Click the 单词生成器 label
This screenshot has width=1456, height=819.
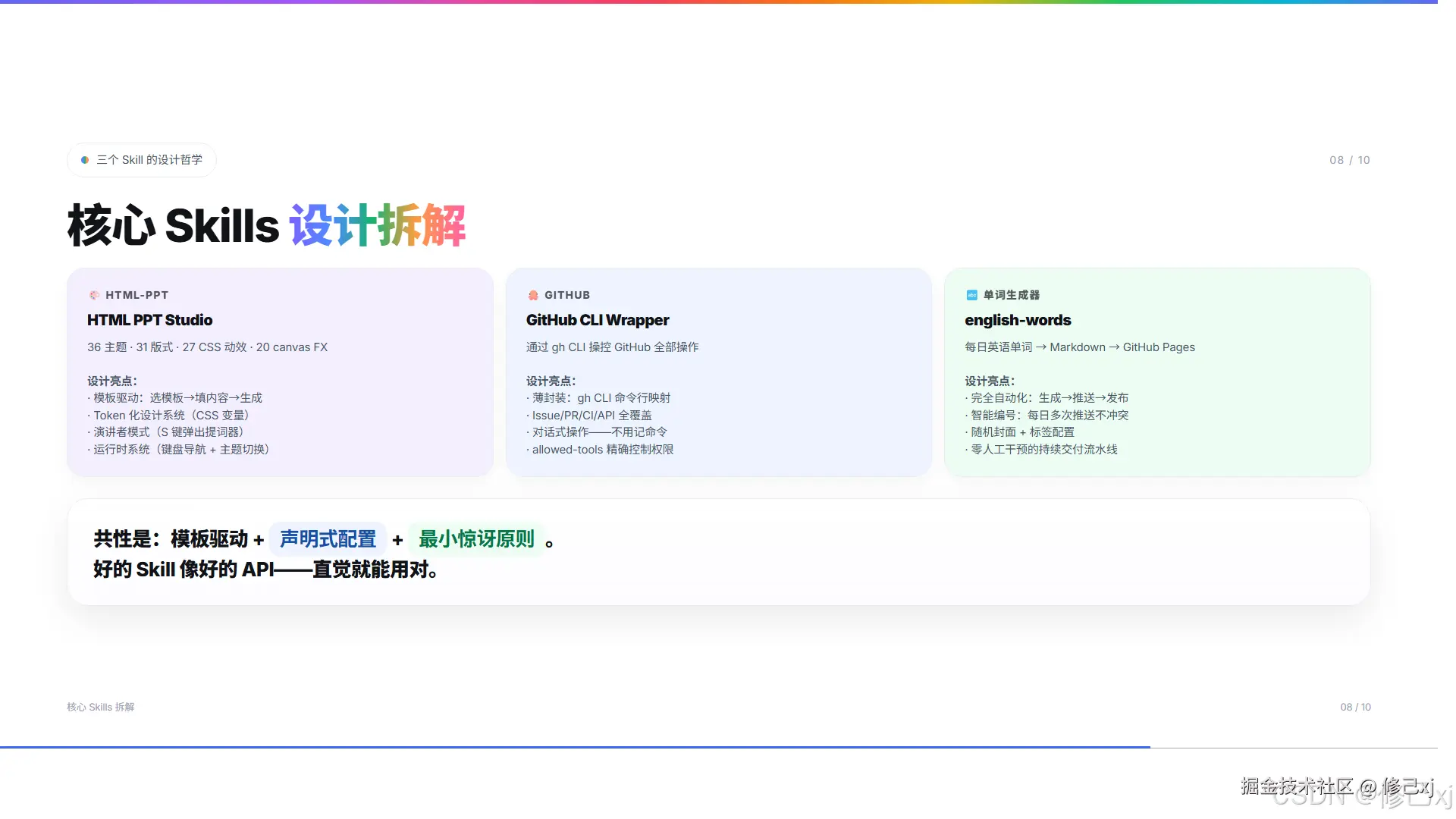[x=1012, y=295]
